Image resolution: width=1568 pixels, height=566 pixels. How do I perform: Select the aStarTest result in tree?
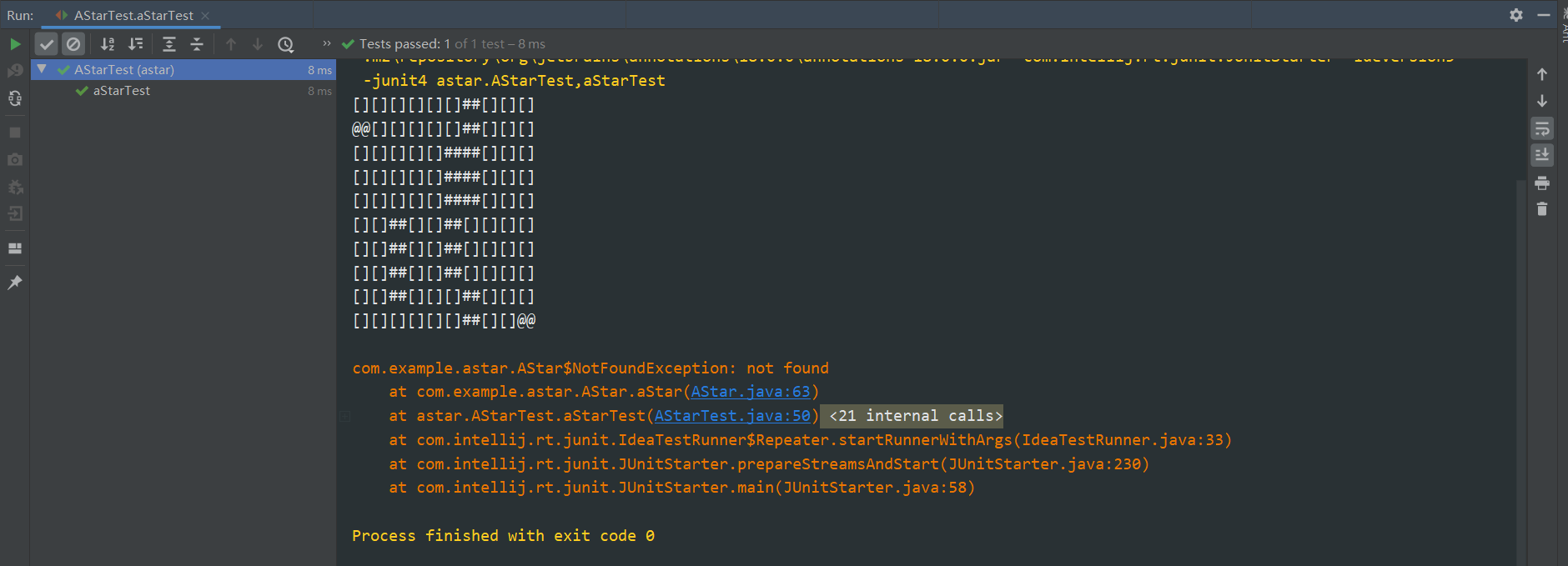tap(122, 91)
